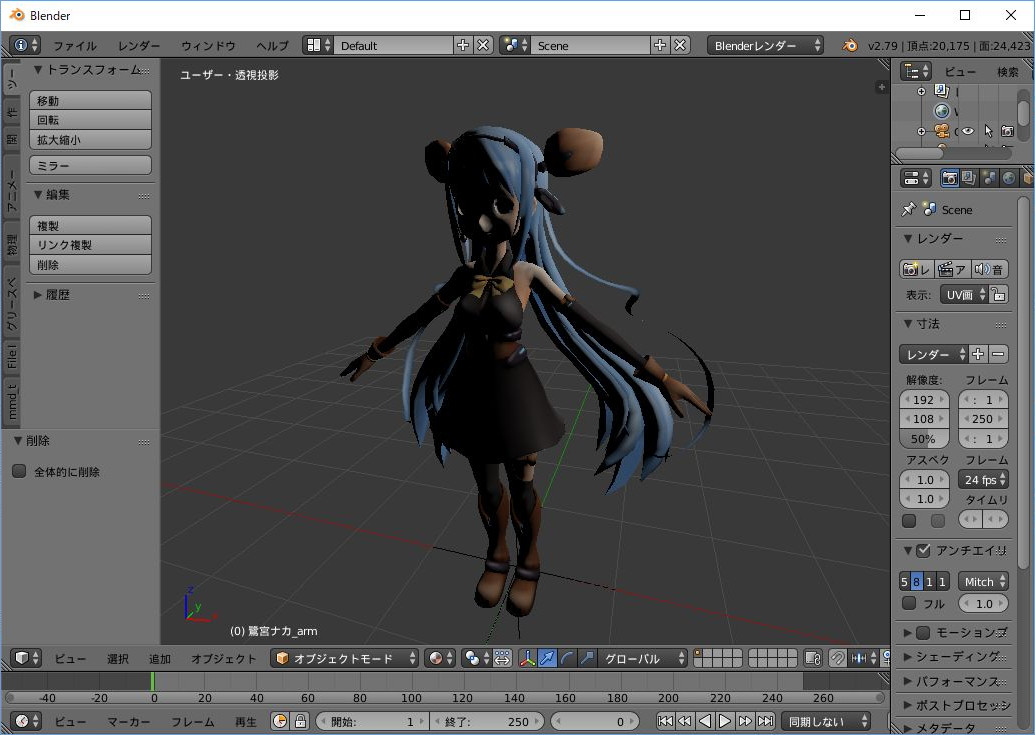Open the ウィンドウ menu
The width and height of the screenshot is (1035, 735).
208,46
